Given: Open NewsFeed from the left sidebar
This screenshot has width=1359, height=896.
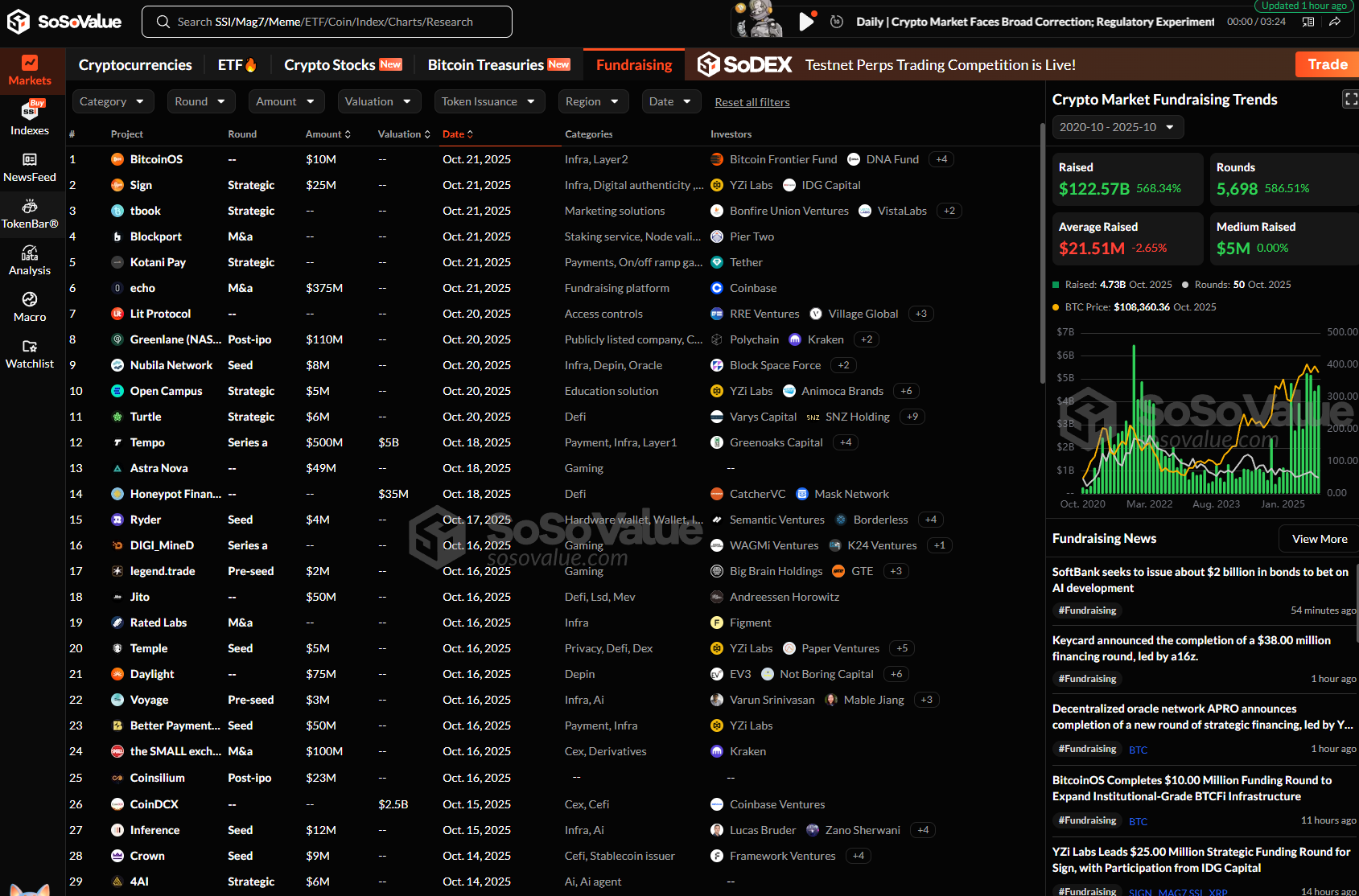Looking at the screenshot, I should (x=30, y=167).
